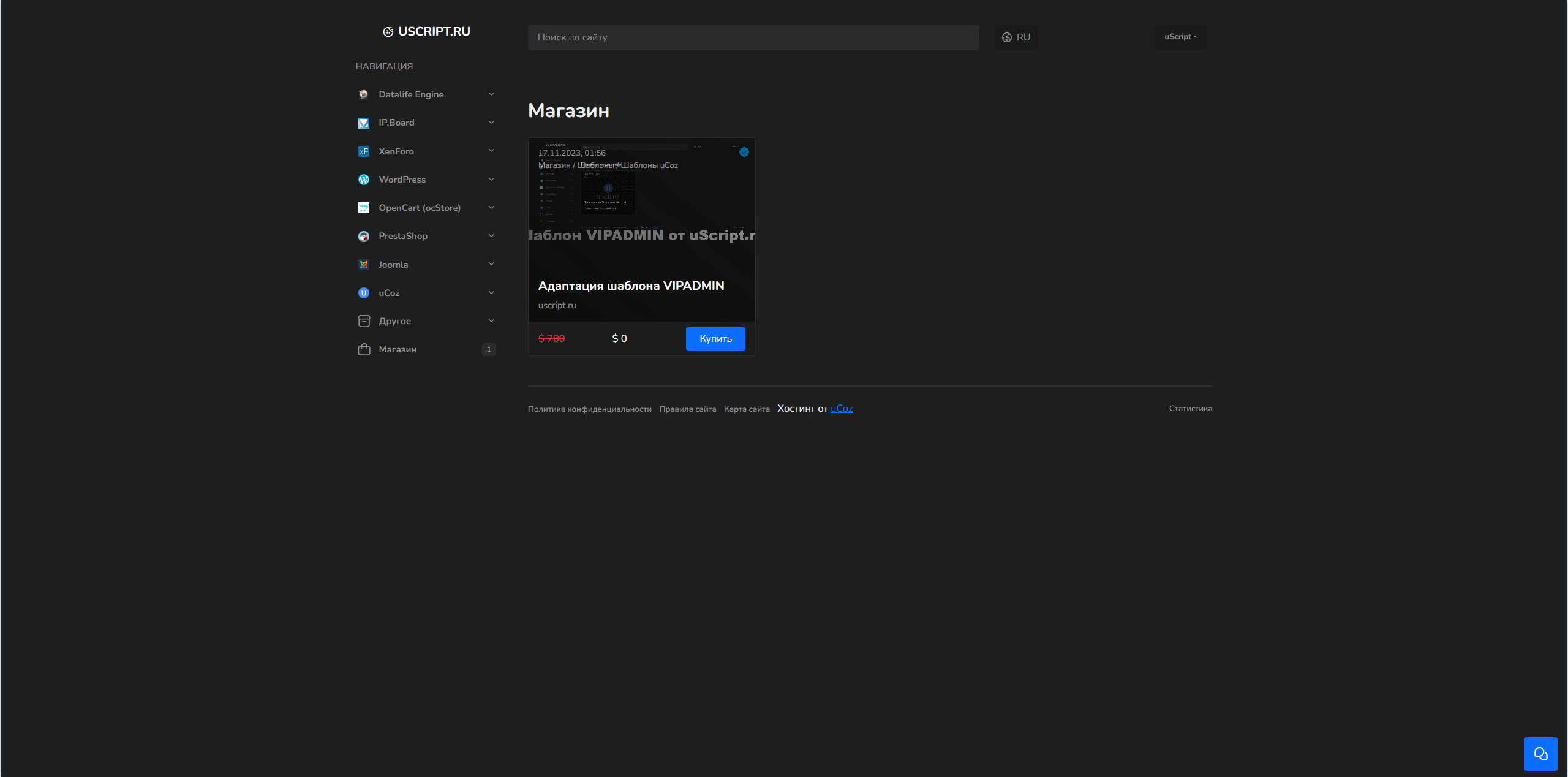Click the USCRIPT.RU logo icon
This screenshot has height=777, width=1568.
pos(388,32)
